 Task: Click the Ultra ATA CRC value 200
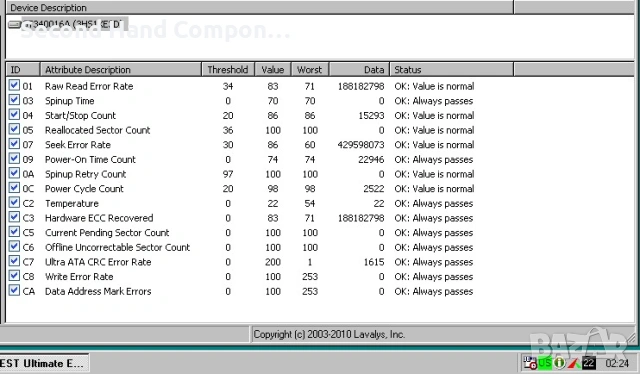(273, 263)
